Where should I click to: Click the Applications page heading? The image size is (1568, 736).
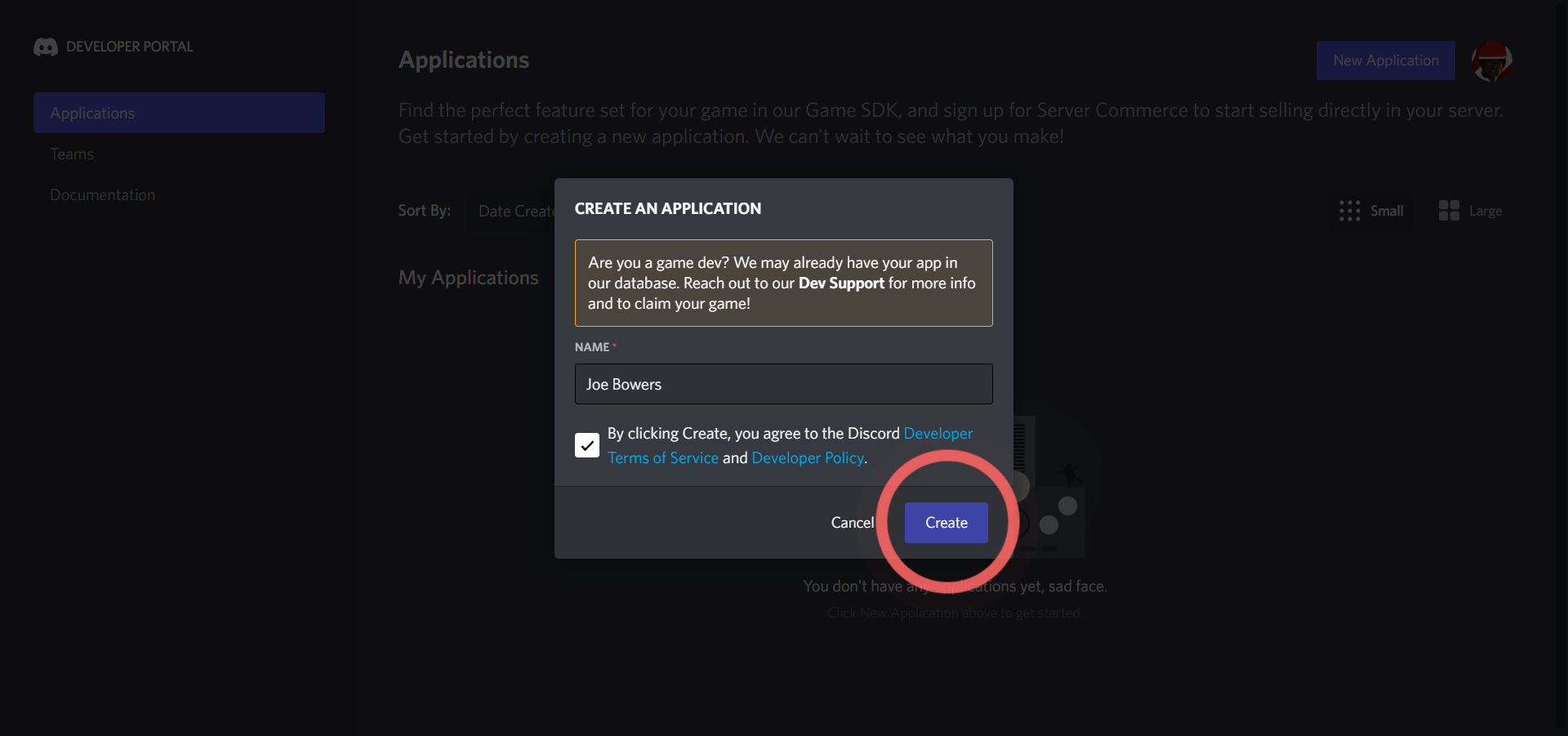click(x=463, y=60)
